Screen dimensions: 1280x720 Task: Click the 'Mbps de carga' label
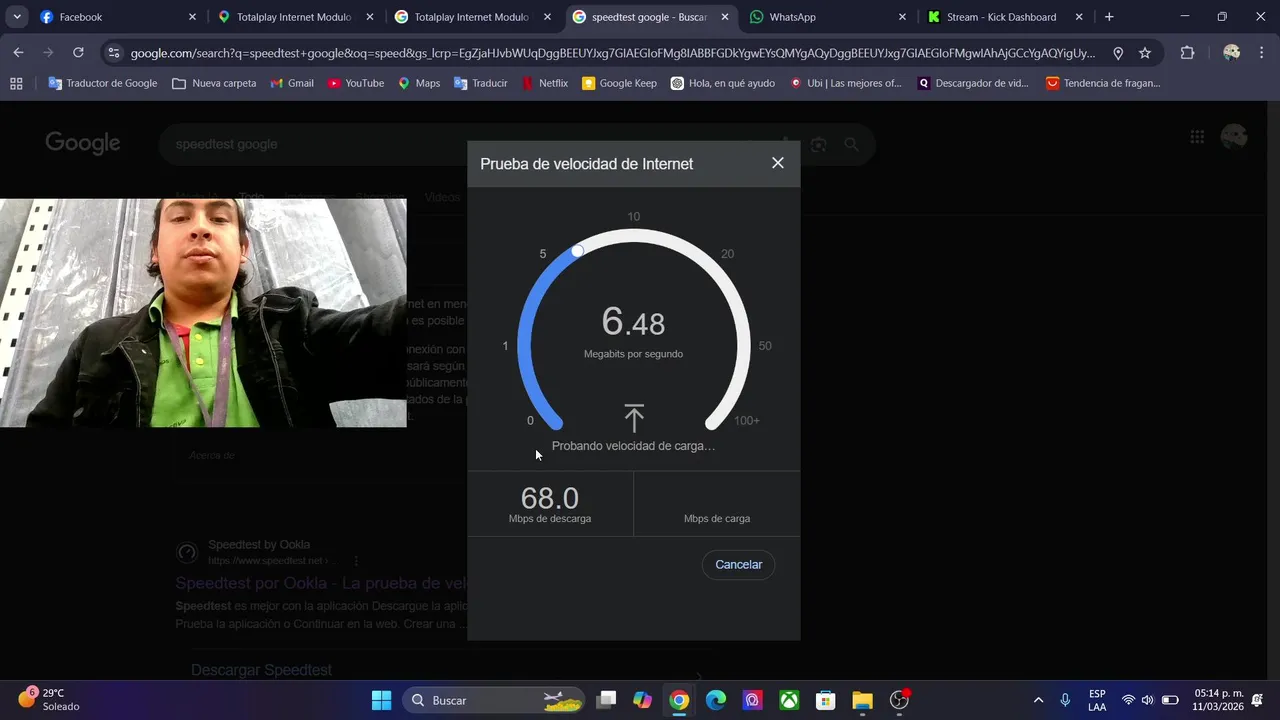[717, 519]
